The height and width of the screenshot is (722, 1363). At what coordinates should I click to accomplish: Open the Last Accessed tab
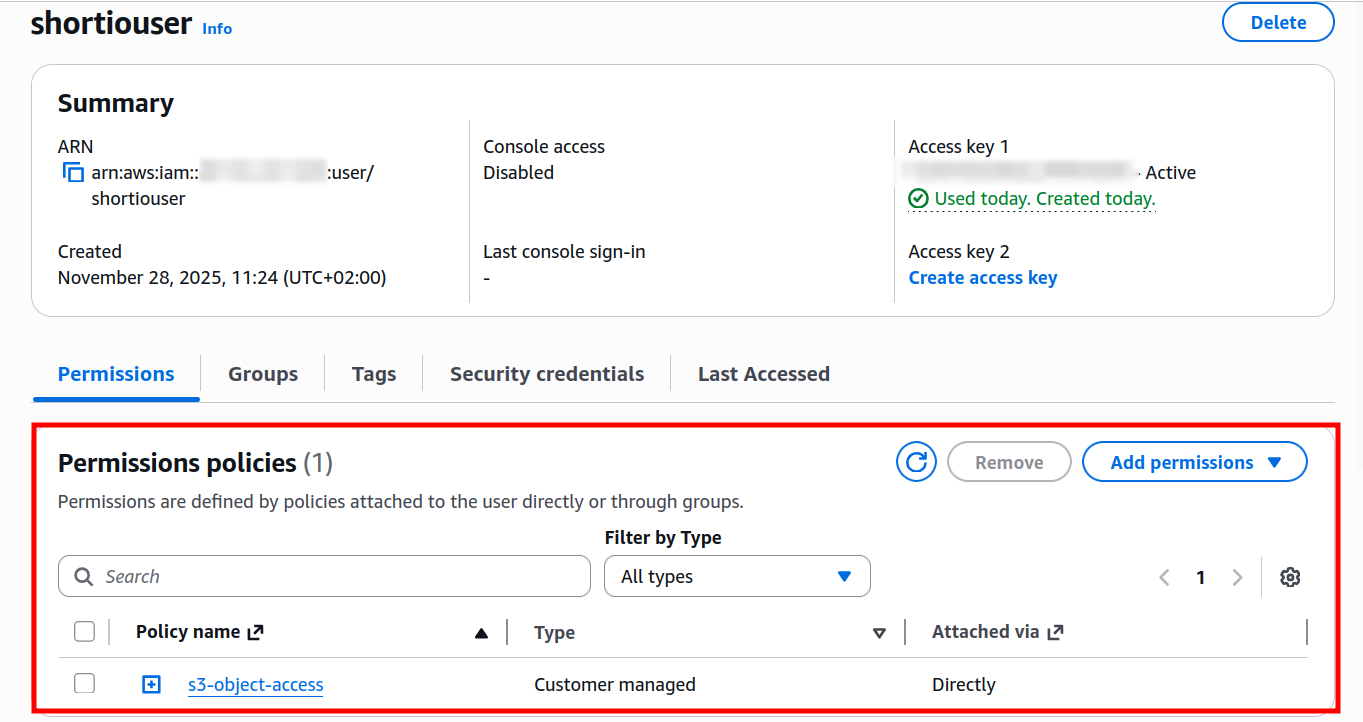coord(763,373)
